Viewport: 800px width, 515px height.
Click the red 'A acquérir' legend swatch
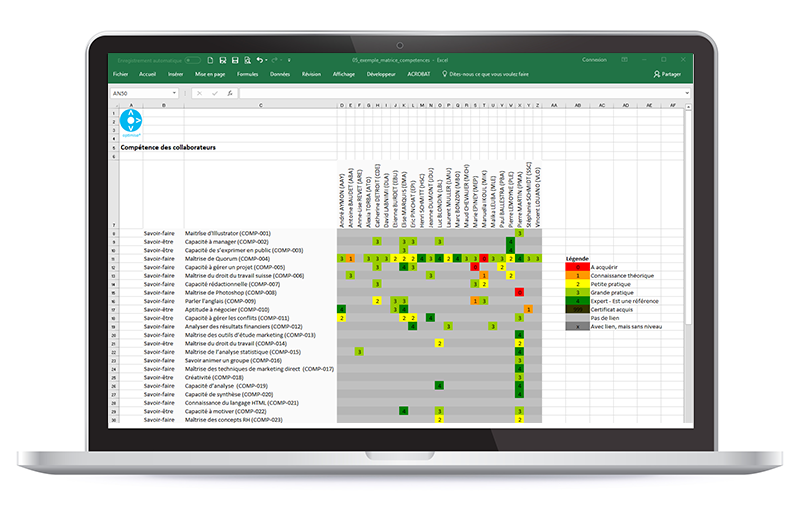[576, 268]
